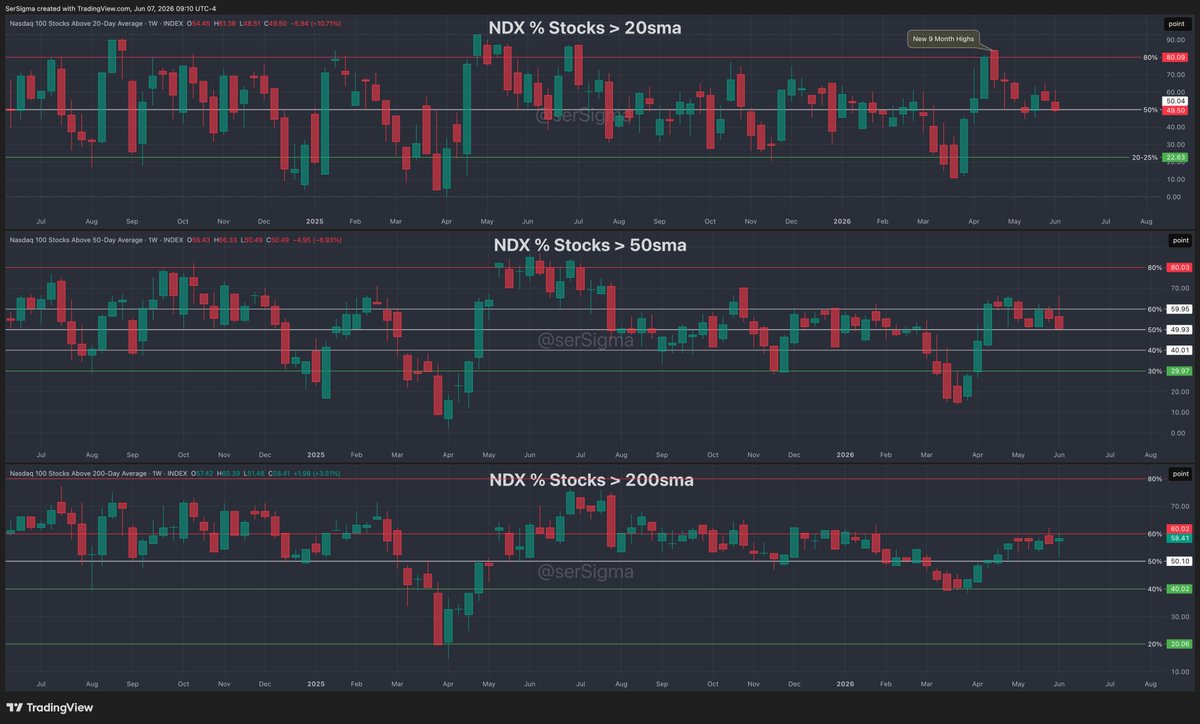
Task: Select the 'NDX % Stocks > 20sma' title text
Action: (585, 28)
